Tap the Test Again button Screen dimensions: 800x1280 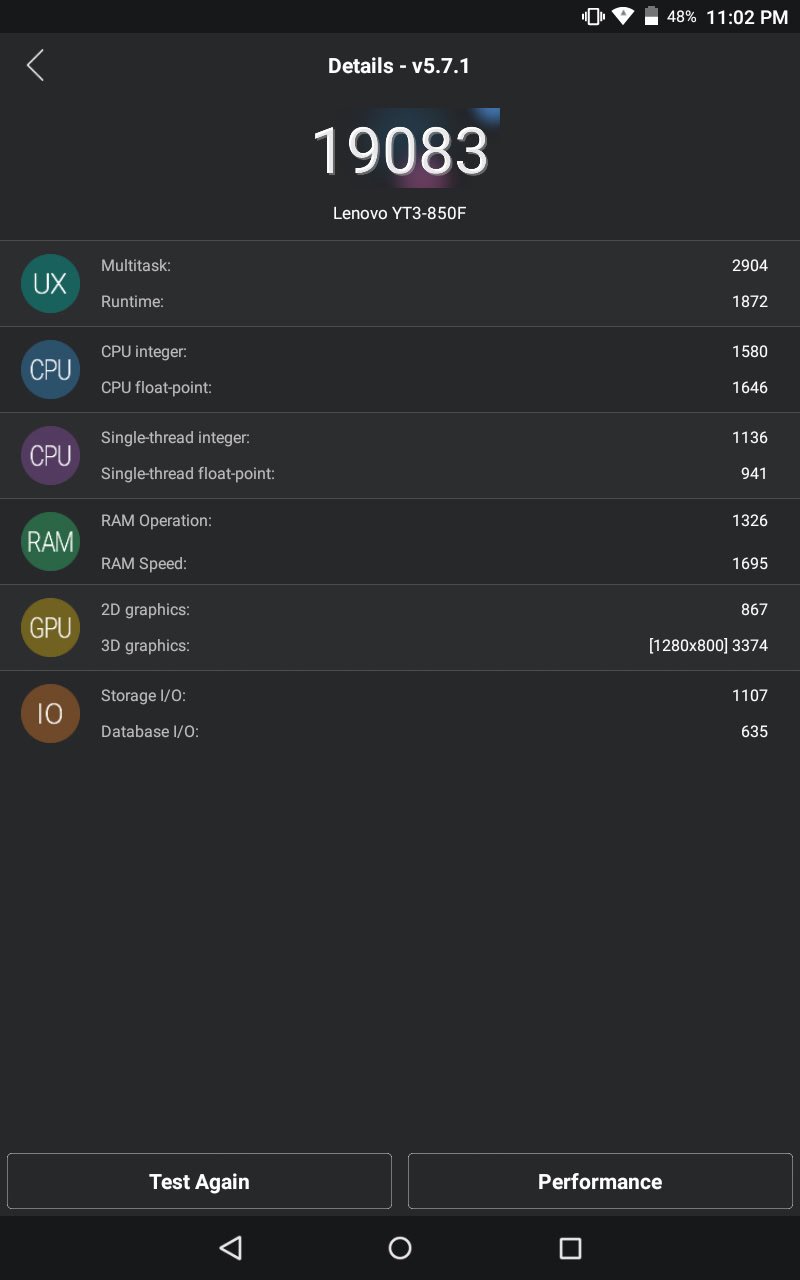pyautogui.click(x=199, y=1181)
